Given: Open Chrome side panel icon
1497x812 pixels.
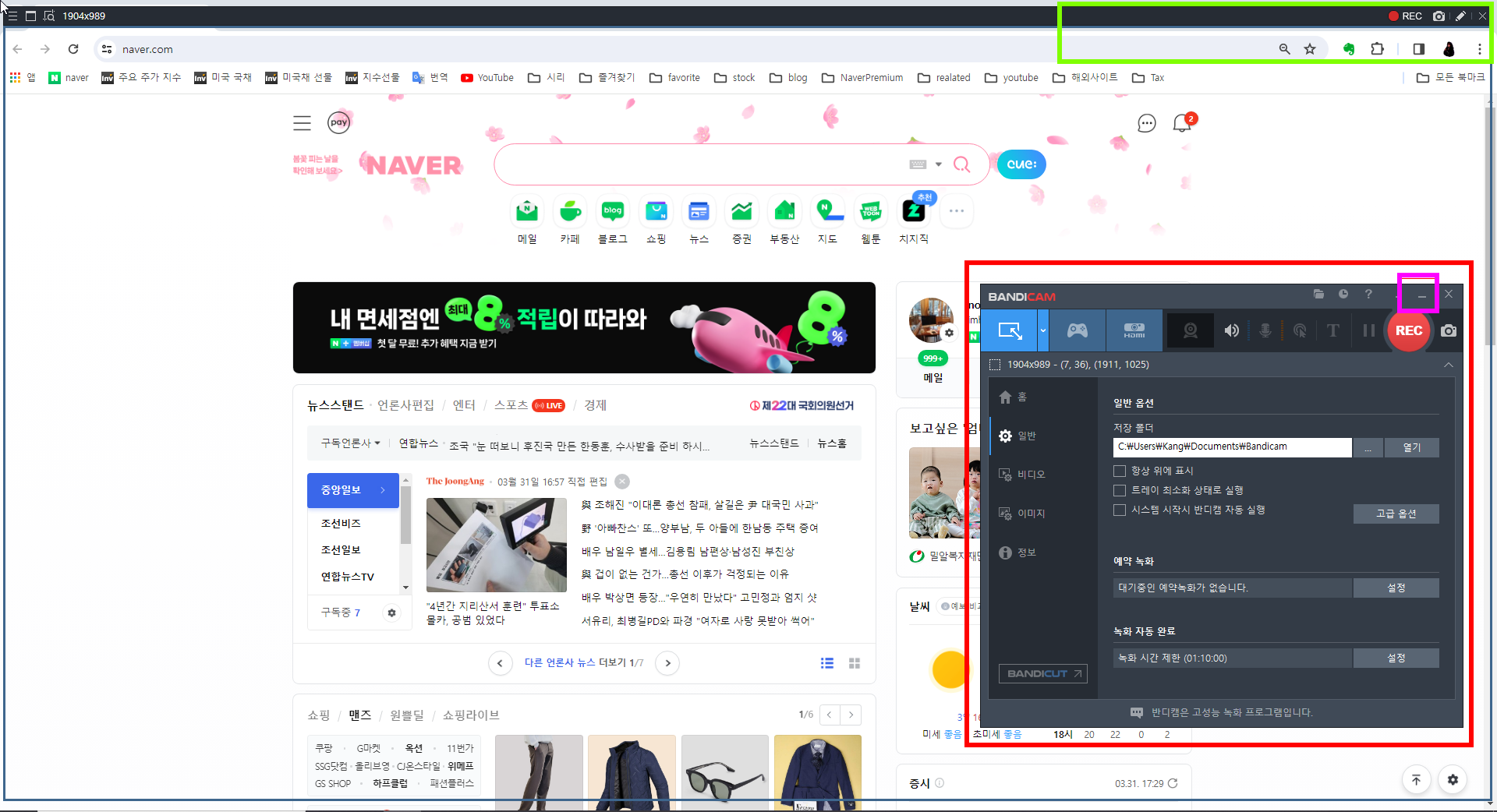Looking at the screenshot, I should pos(1419,49).
